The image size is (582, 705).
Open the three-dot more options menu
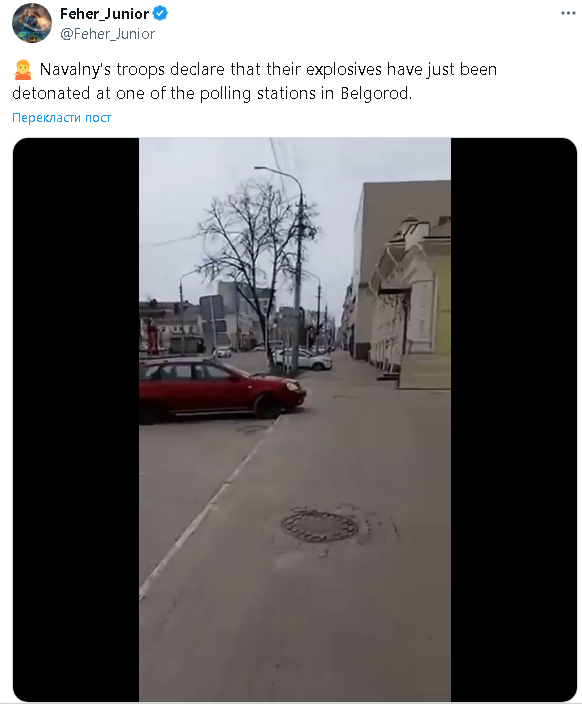click(568, 13)
